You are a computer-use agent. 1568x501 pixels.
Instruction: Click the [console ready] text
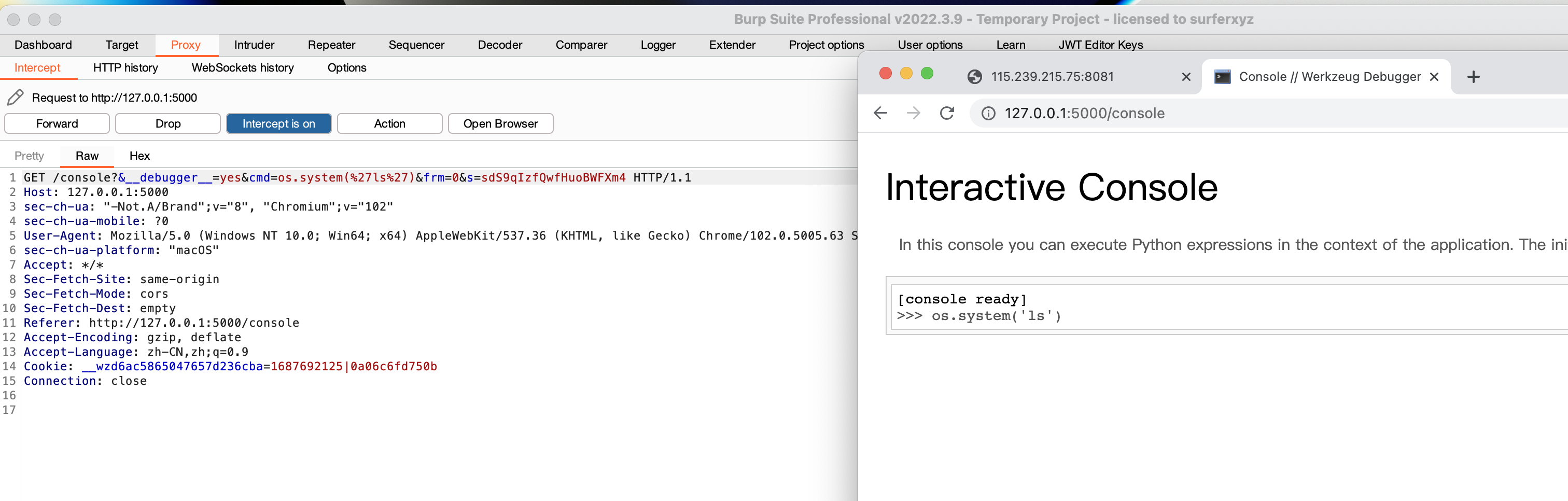pos(962,299)
